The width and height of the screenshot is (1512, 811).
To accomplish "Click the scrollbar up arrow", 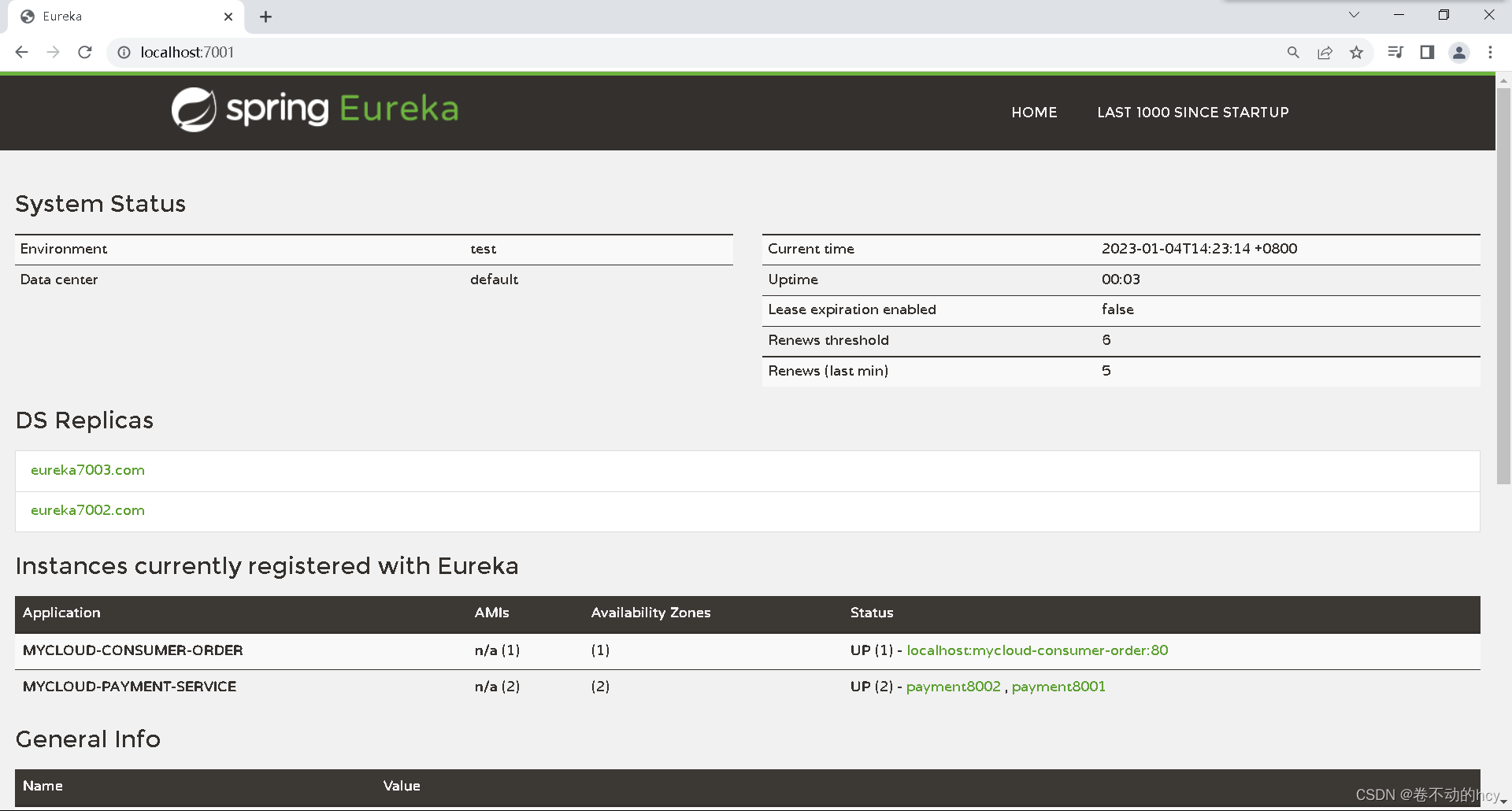I will [x=1503, y=80].
